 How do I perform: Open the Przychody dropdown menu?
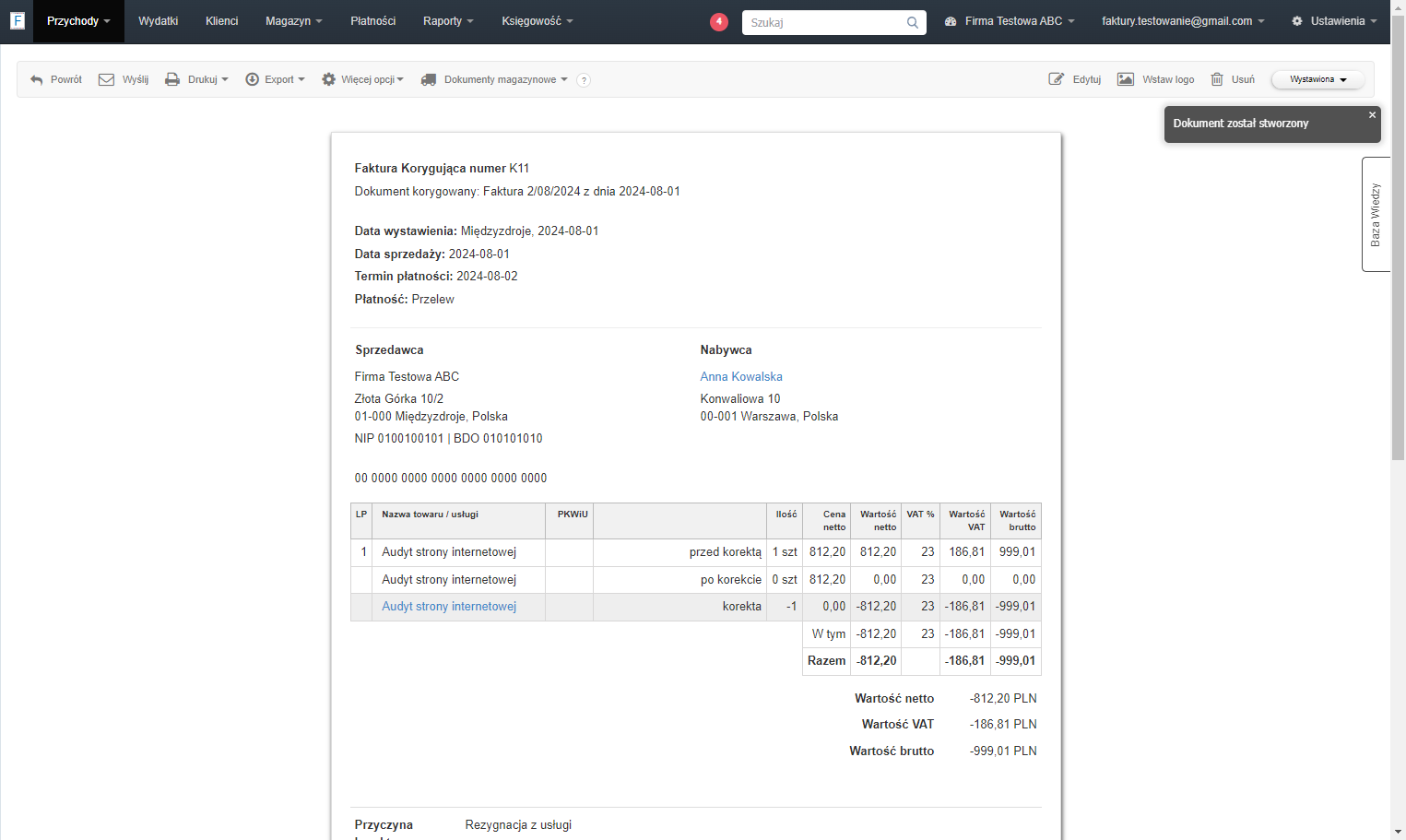pos(78,21)
